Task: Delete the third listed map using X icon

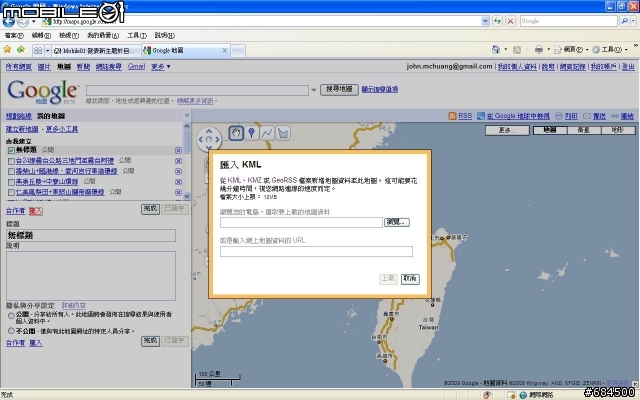Action: [x=178, y=171]
